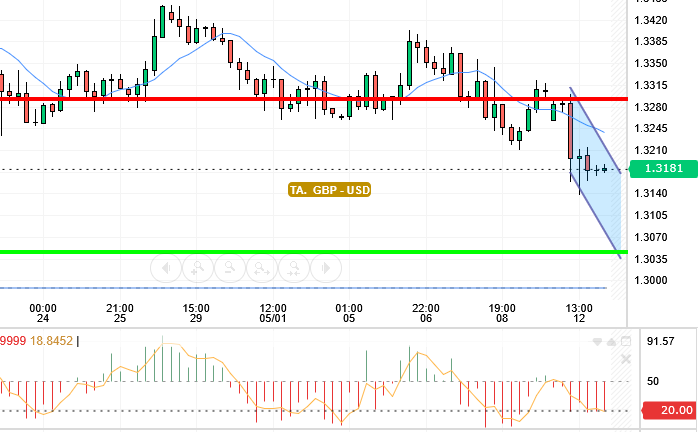
Task: Click the expand horizontal zoom button
Action: pyautogui.click(x=262, y=268)
